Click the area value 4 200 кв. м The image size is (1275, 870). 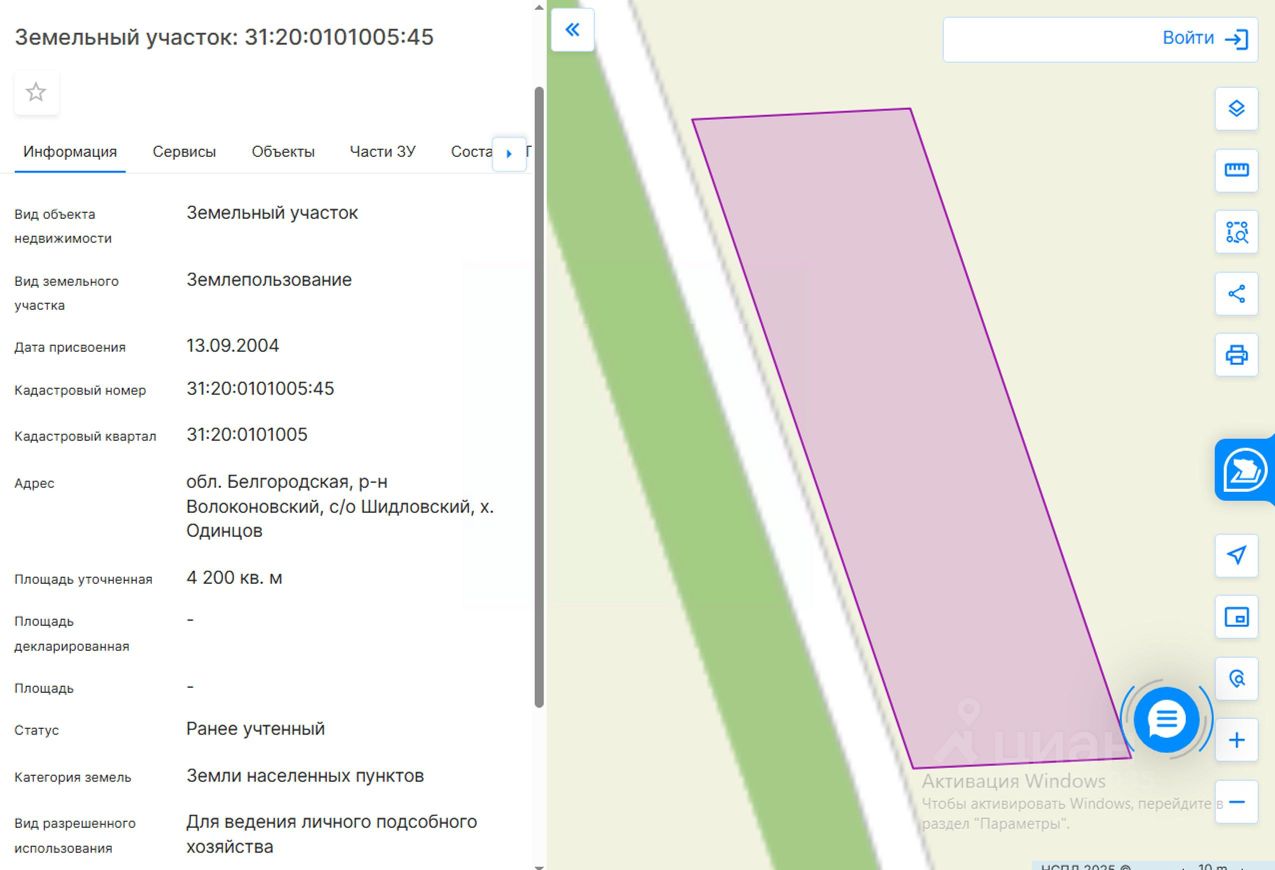tap(234, 578)
